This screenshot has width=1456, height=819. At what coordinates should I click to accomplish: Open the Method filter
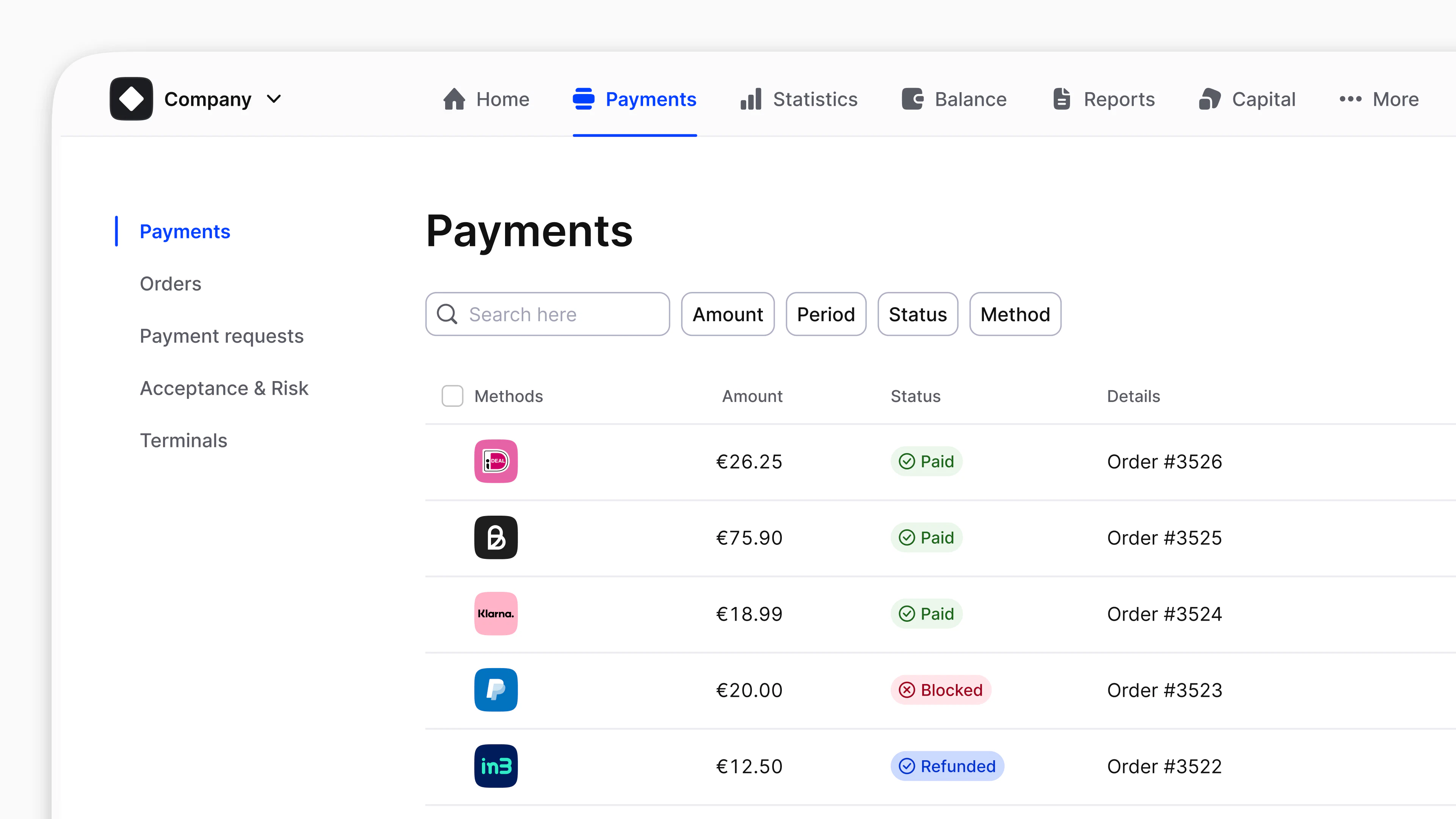click(1015, 314)
